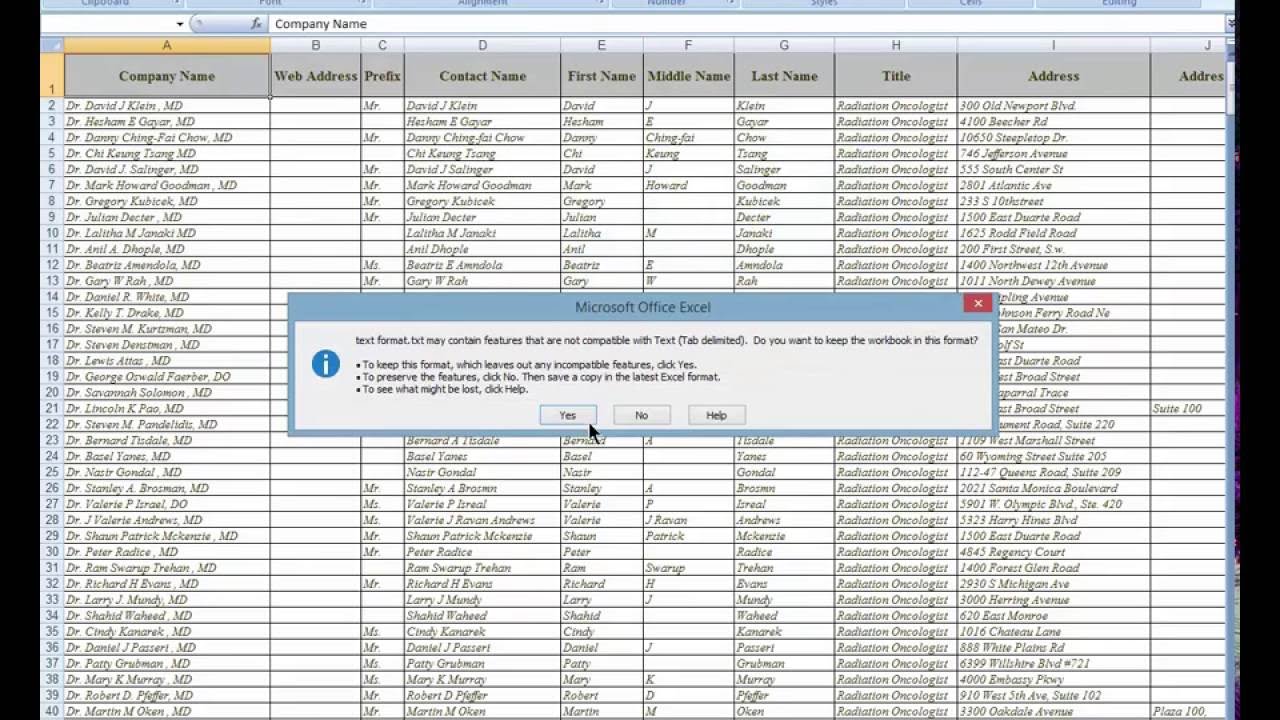1280x720 pixels.
Task: Click No in the Excel compatibility dialog
Action: [x=641, y=415]
